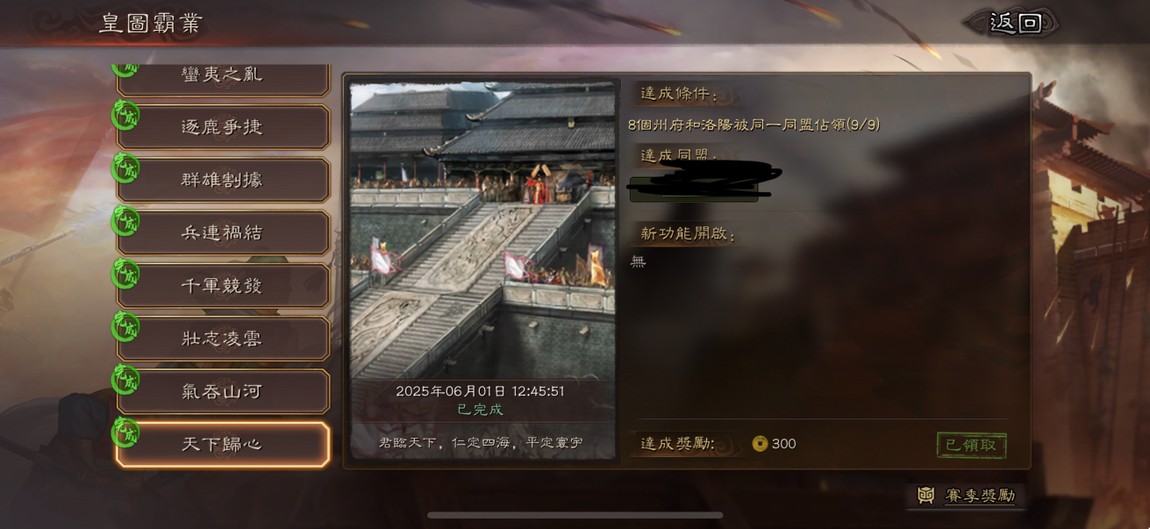The width and height of the screenshot is (1150, 529).
Task: Click the gold coin reward icon
Action: 760,444
